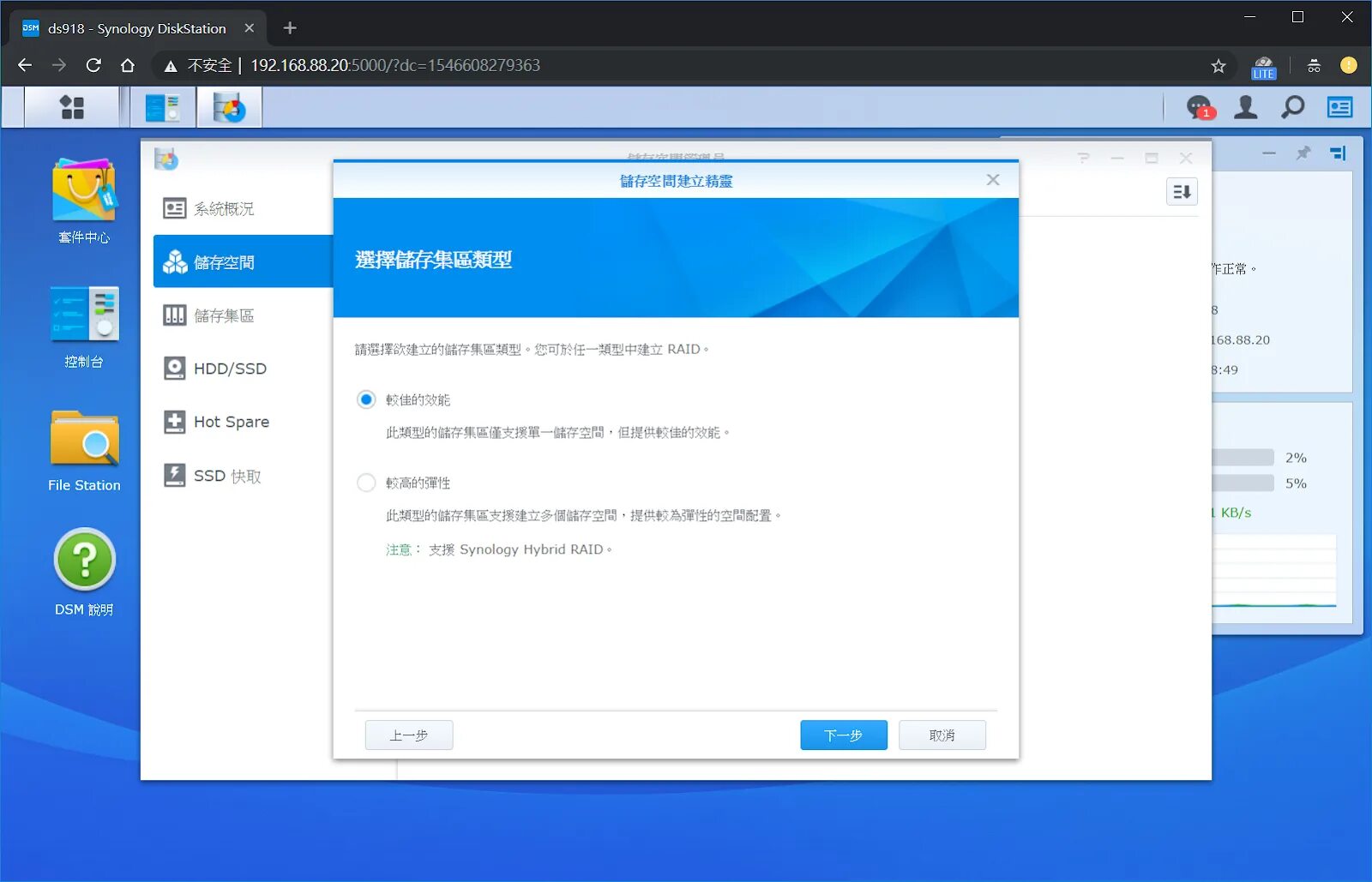The width and height of the screenshot is (1372, 882).
Task: Minimize the widget panel
Action: pos(1269,153)
